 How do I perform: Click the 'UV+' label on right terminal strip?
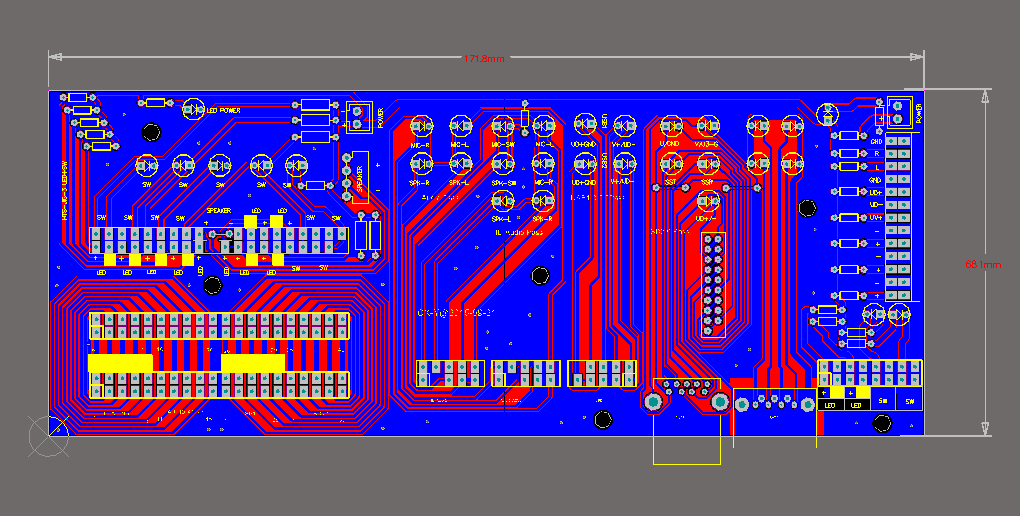pos(876,218)
